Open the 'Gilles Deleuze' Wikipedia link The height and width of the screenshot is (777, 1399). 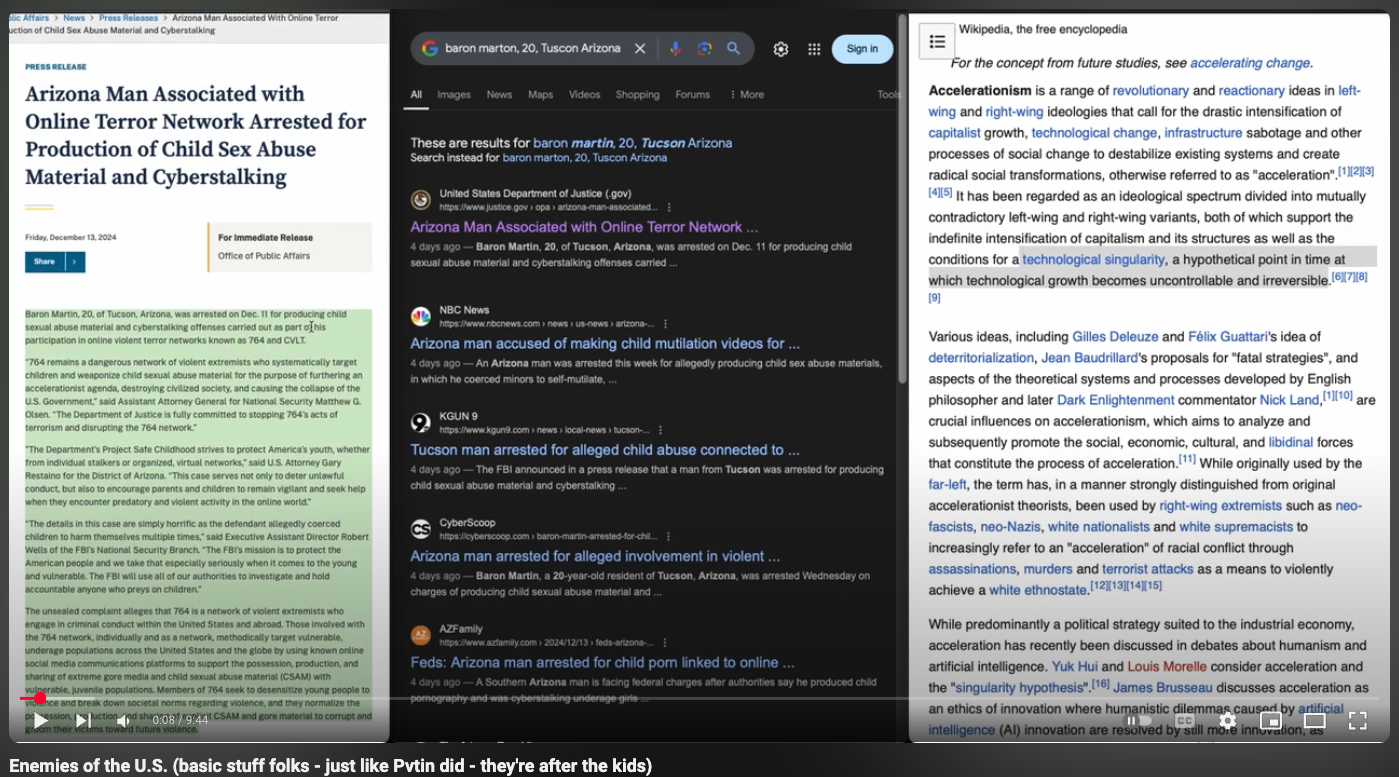coord(1115,337)
